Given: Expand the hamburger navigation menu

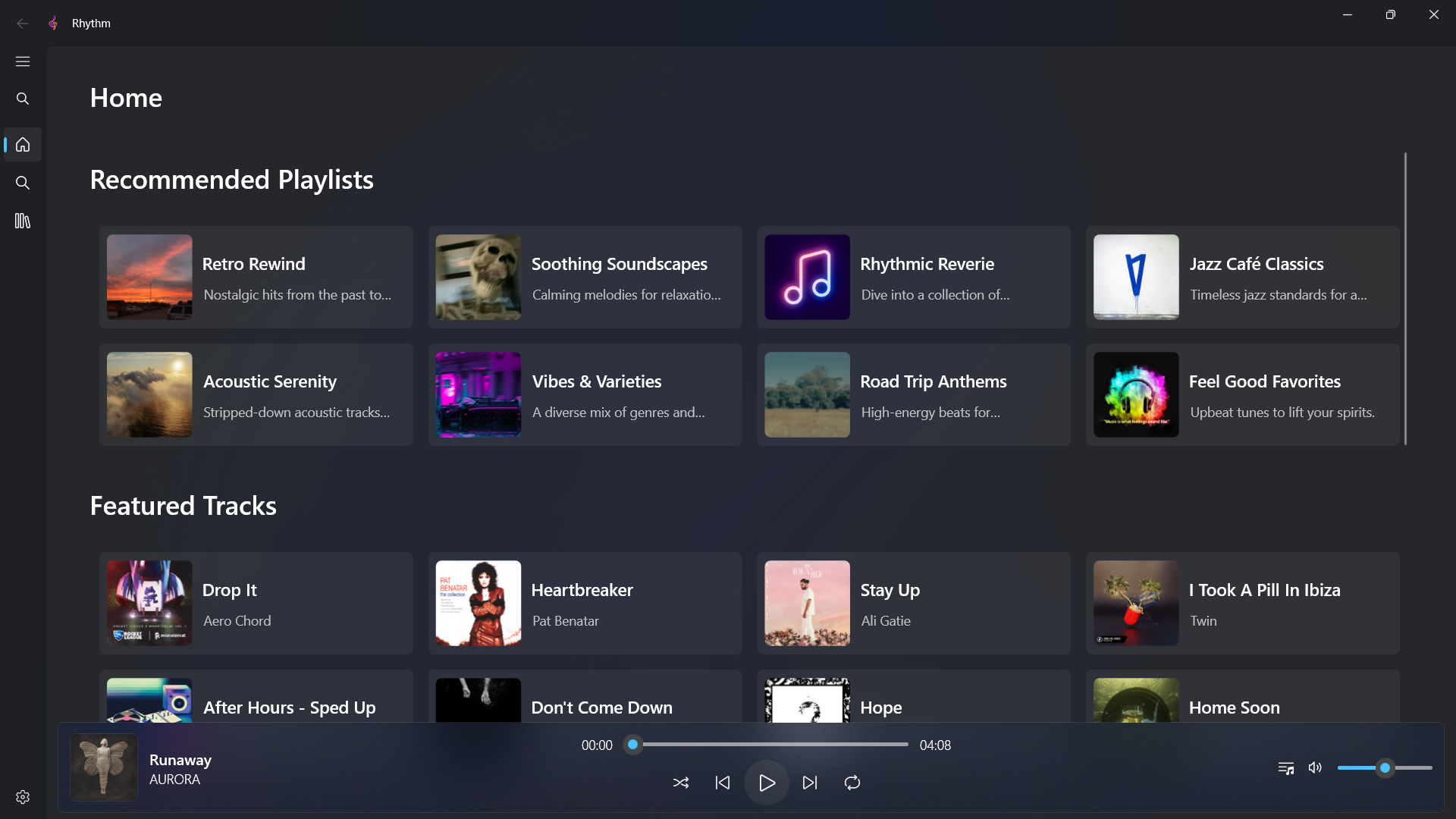Looking at the screenshot, I should click(x=23, y=61).
